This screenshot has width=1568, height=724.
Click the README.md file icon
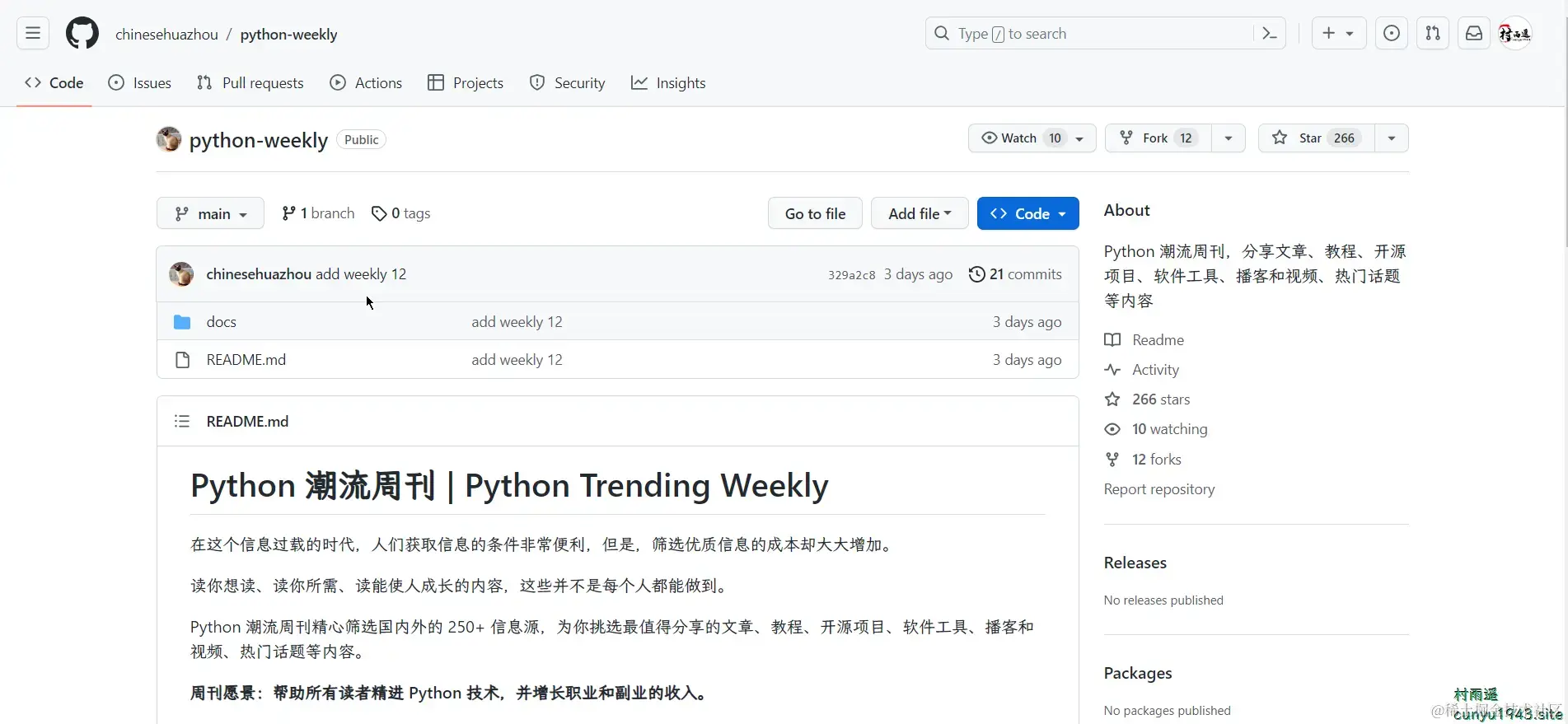(x=182, y=360)
